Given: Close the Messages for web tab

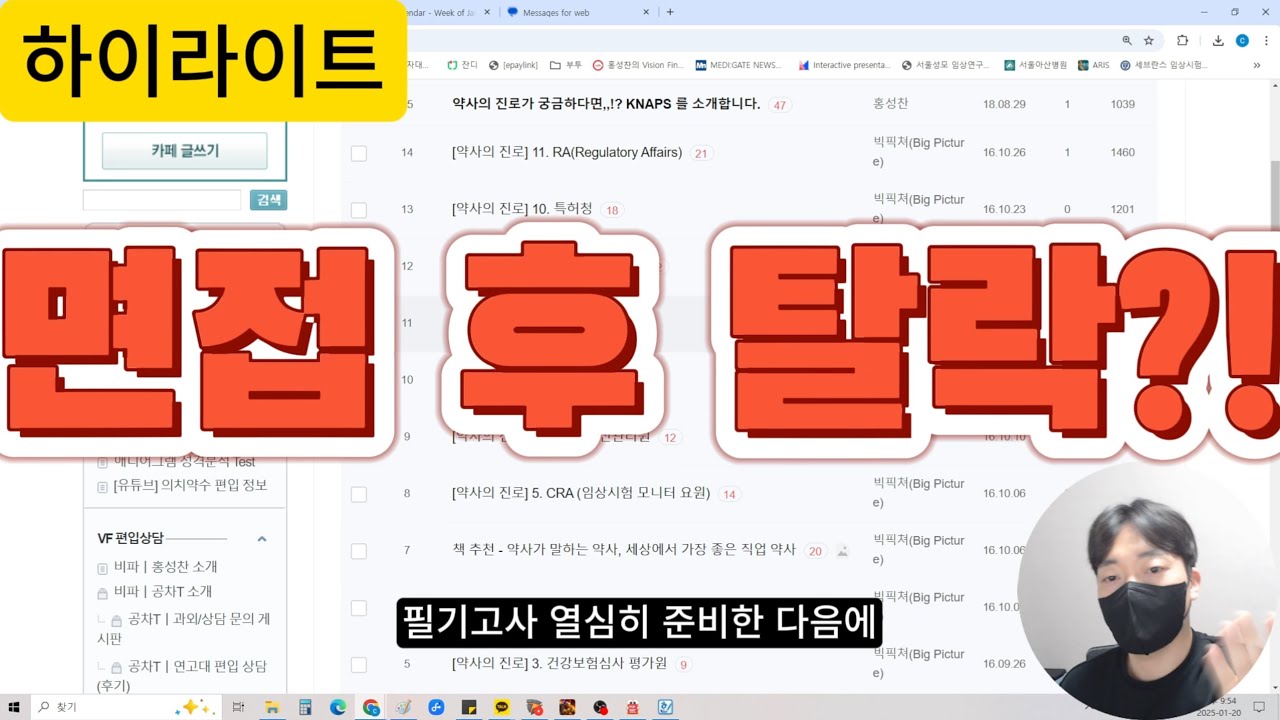Looking at the screenshot, I should click(646, 12).
